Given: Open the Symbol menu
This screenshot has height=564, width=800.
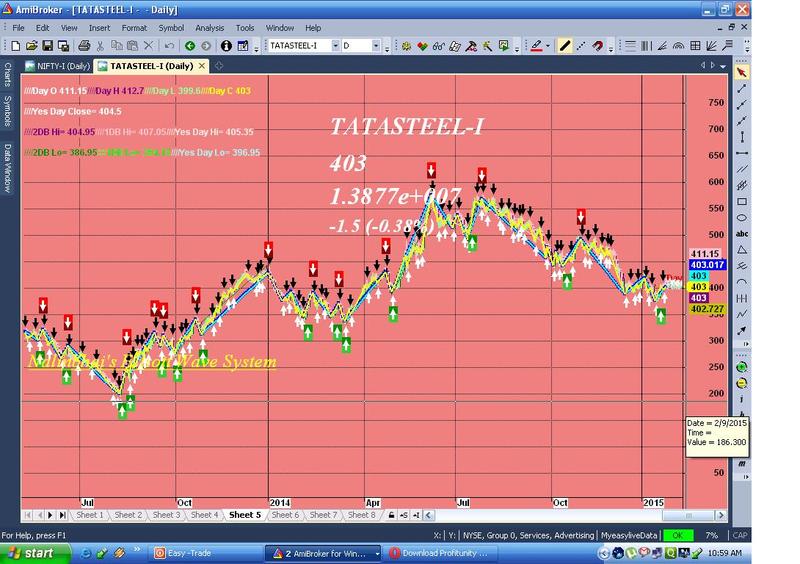Looking at the screenshot, I should pyautogui.click(x=171, y=28).
